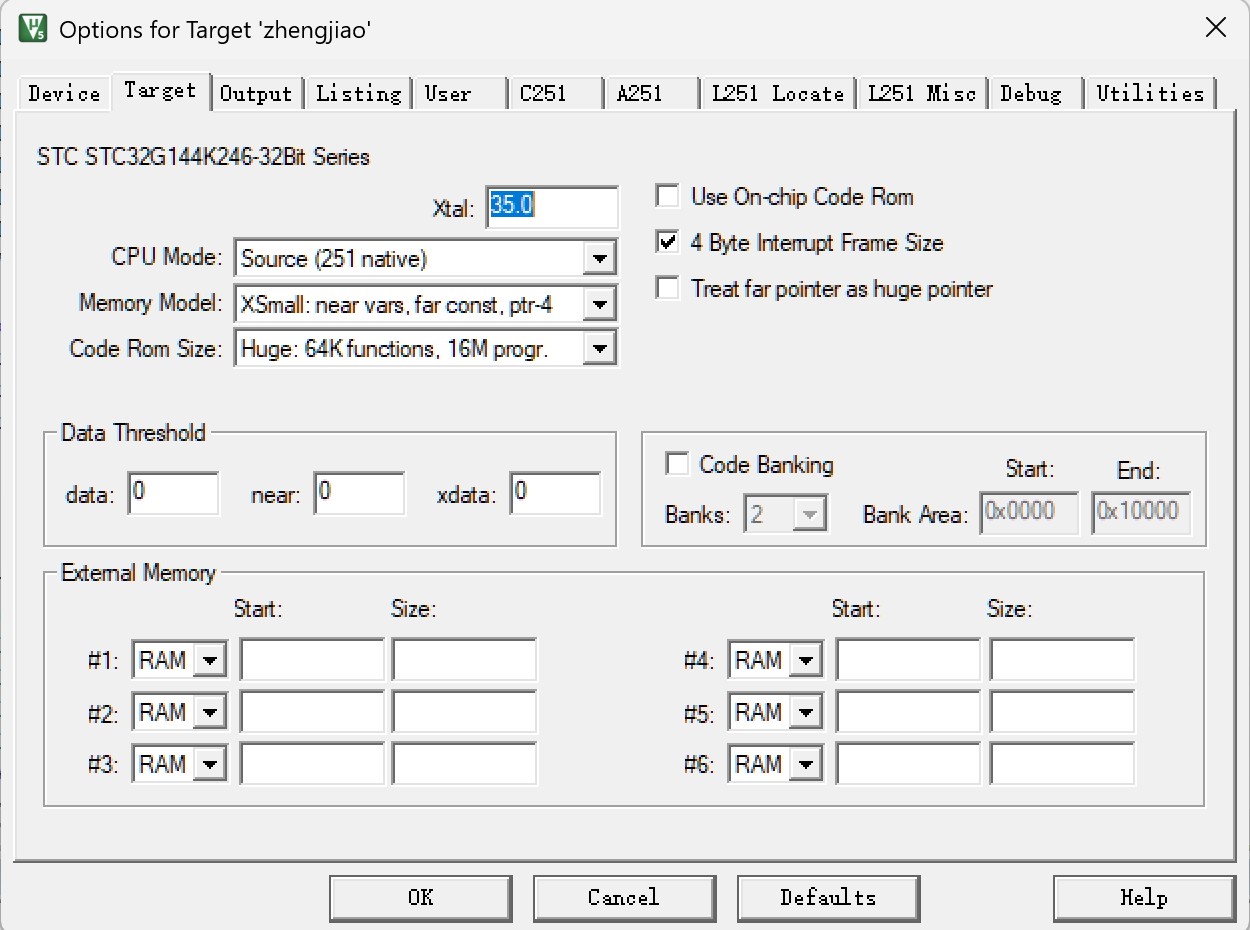This screenshot has width=1250, height=930.
Task: Open the Code Rom Size dropdown
Action: click(x=598, y=349)
